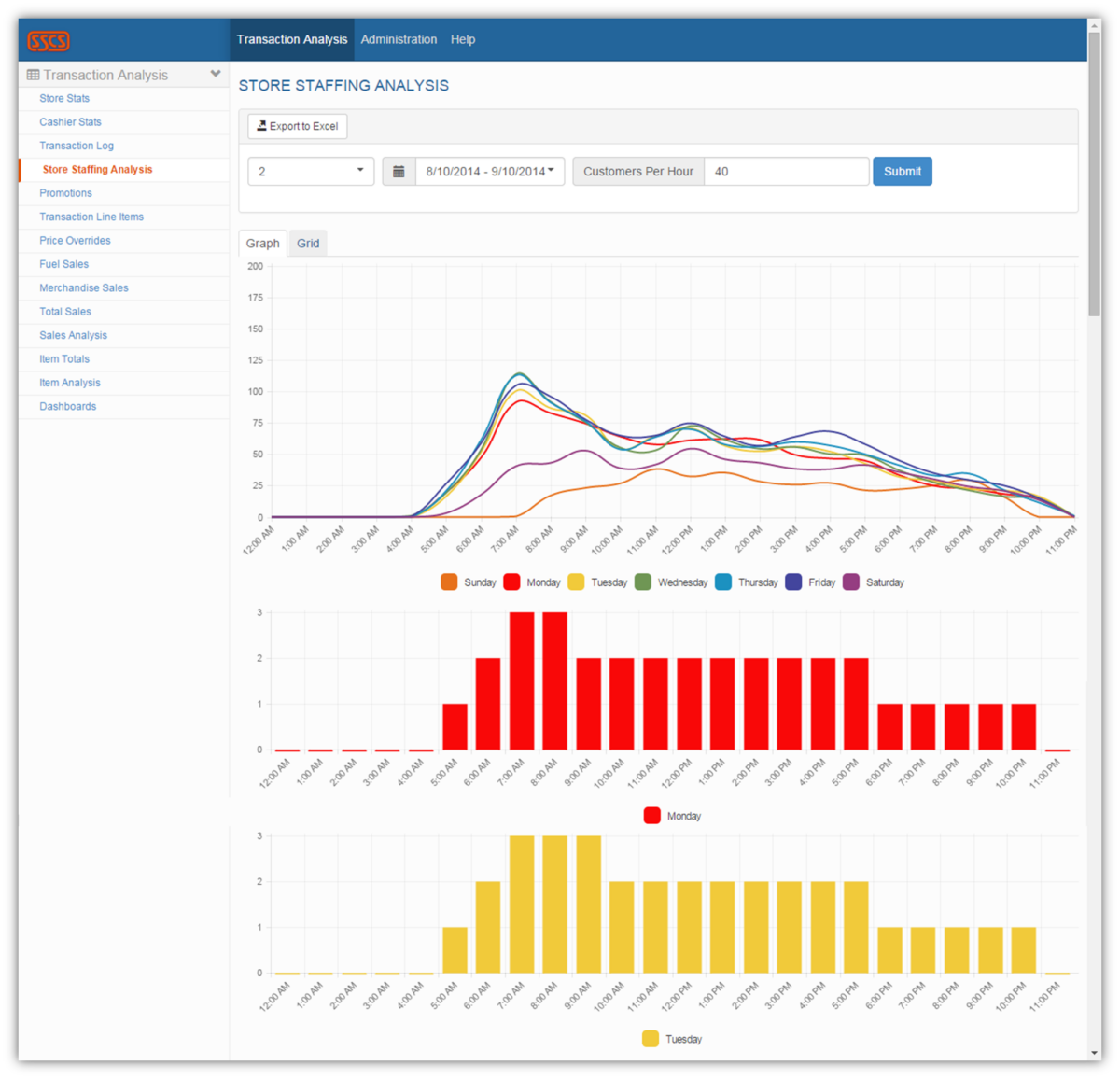1120x1079 pixels.
Task: Switch to the Grid tab
Action: click(x=308, y=243)
